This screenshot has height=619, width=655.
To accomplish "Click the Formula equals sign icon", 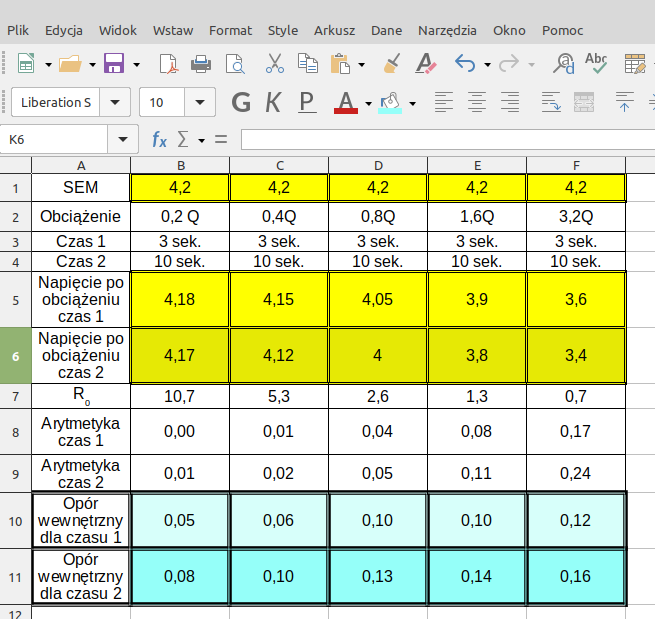I will [x=221, y=139].
